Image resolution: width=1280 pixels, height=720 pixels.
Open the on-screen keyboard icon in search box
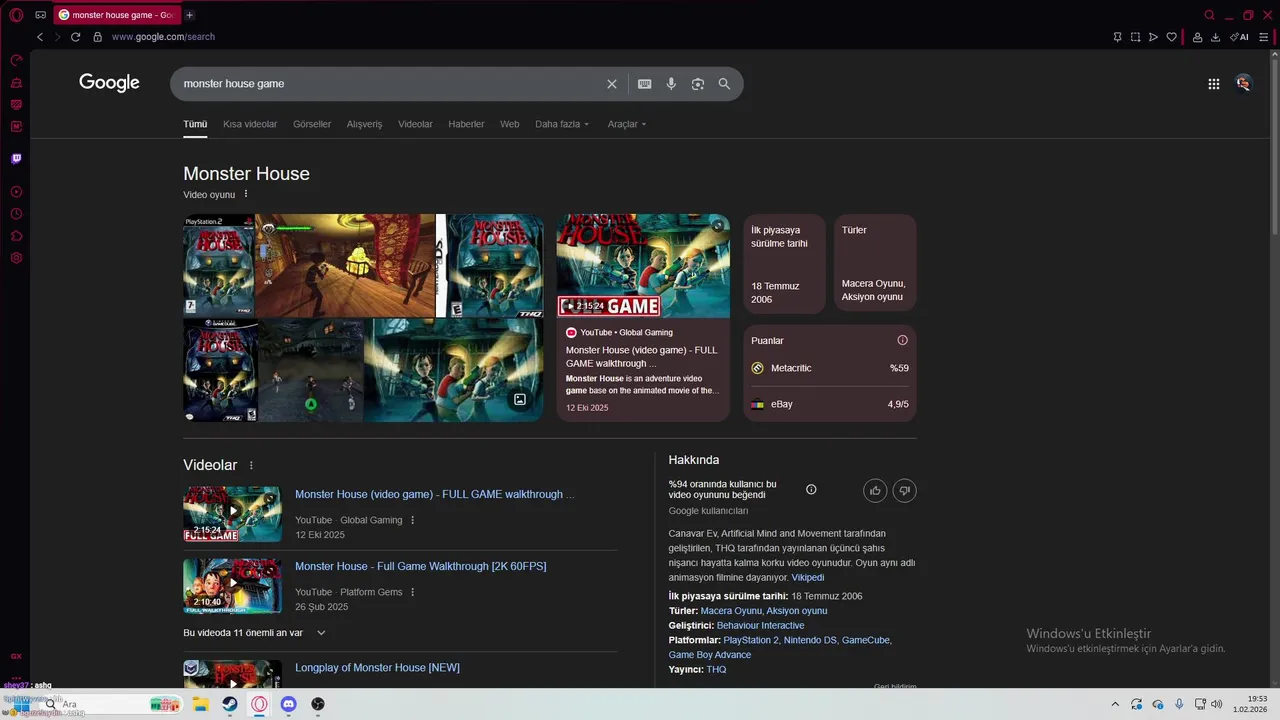[645, 84]
